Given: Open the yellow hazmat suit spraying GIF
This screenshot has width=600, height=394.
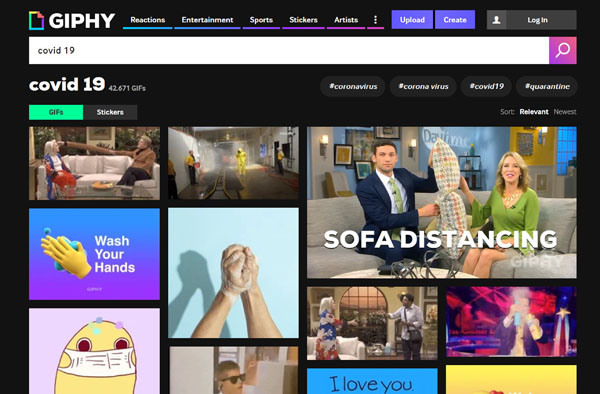Looking at the screenshot, I should point(233,163).
